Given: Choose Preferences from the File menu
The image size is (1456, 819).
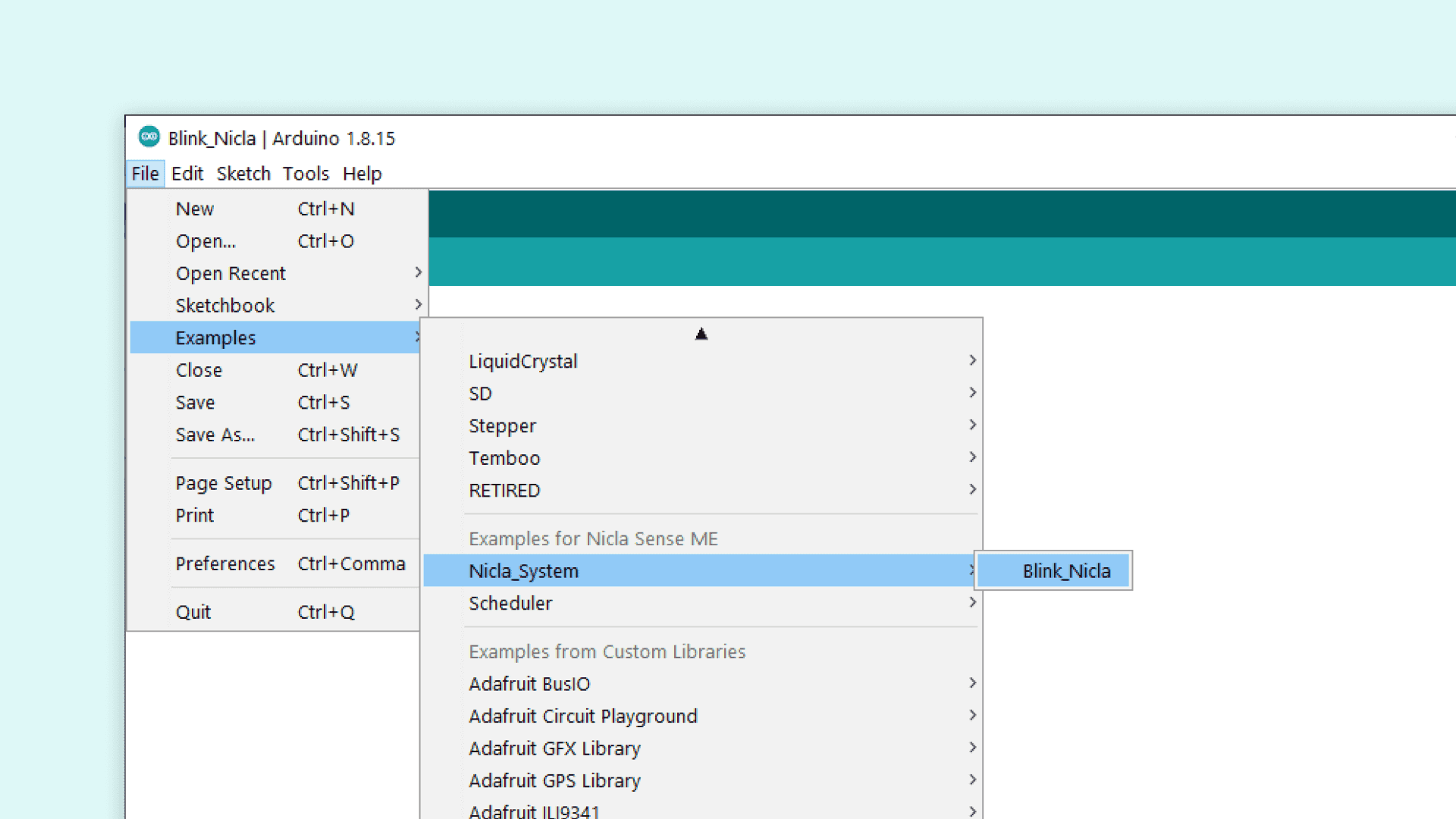Looking at the screenshot, I should point(225,564).
